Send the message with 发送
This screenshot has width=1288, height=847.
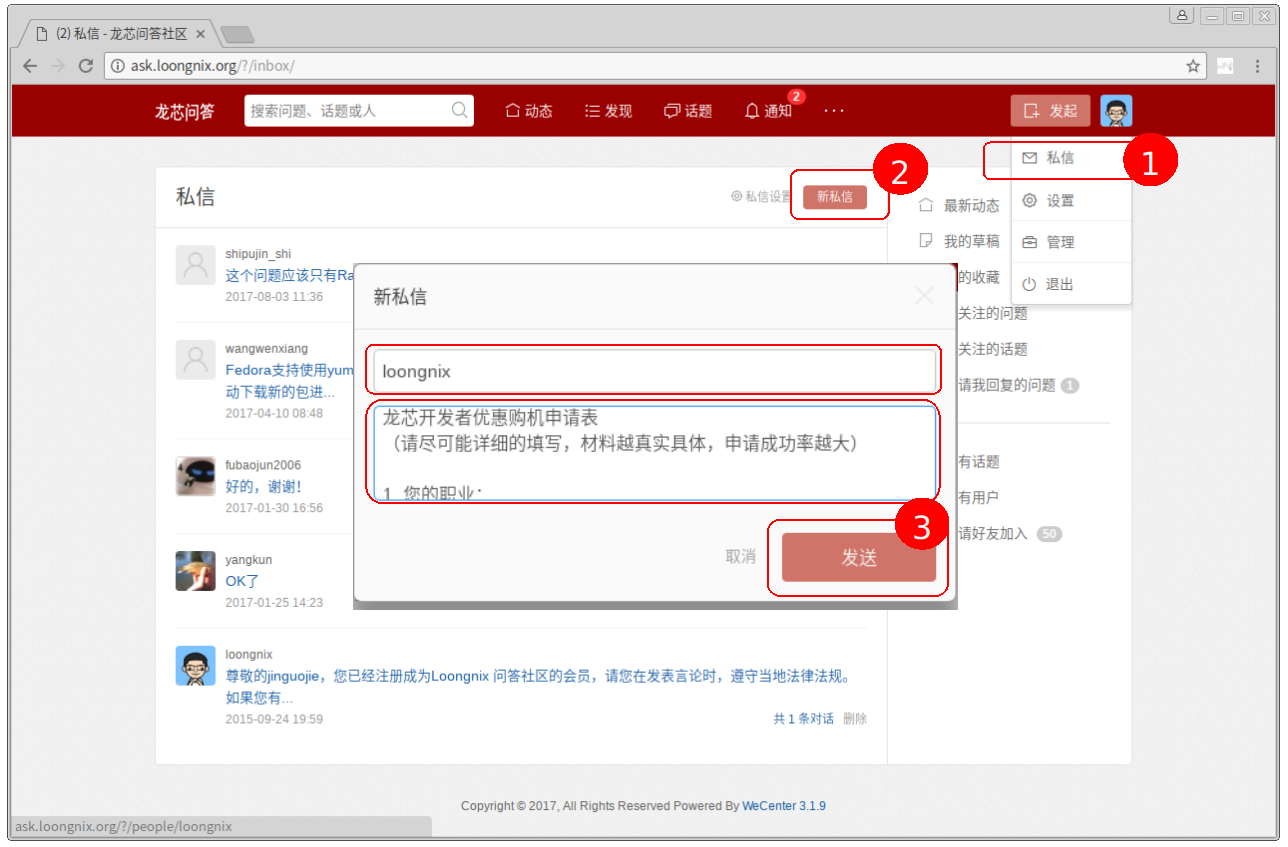pos(859,557)
